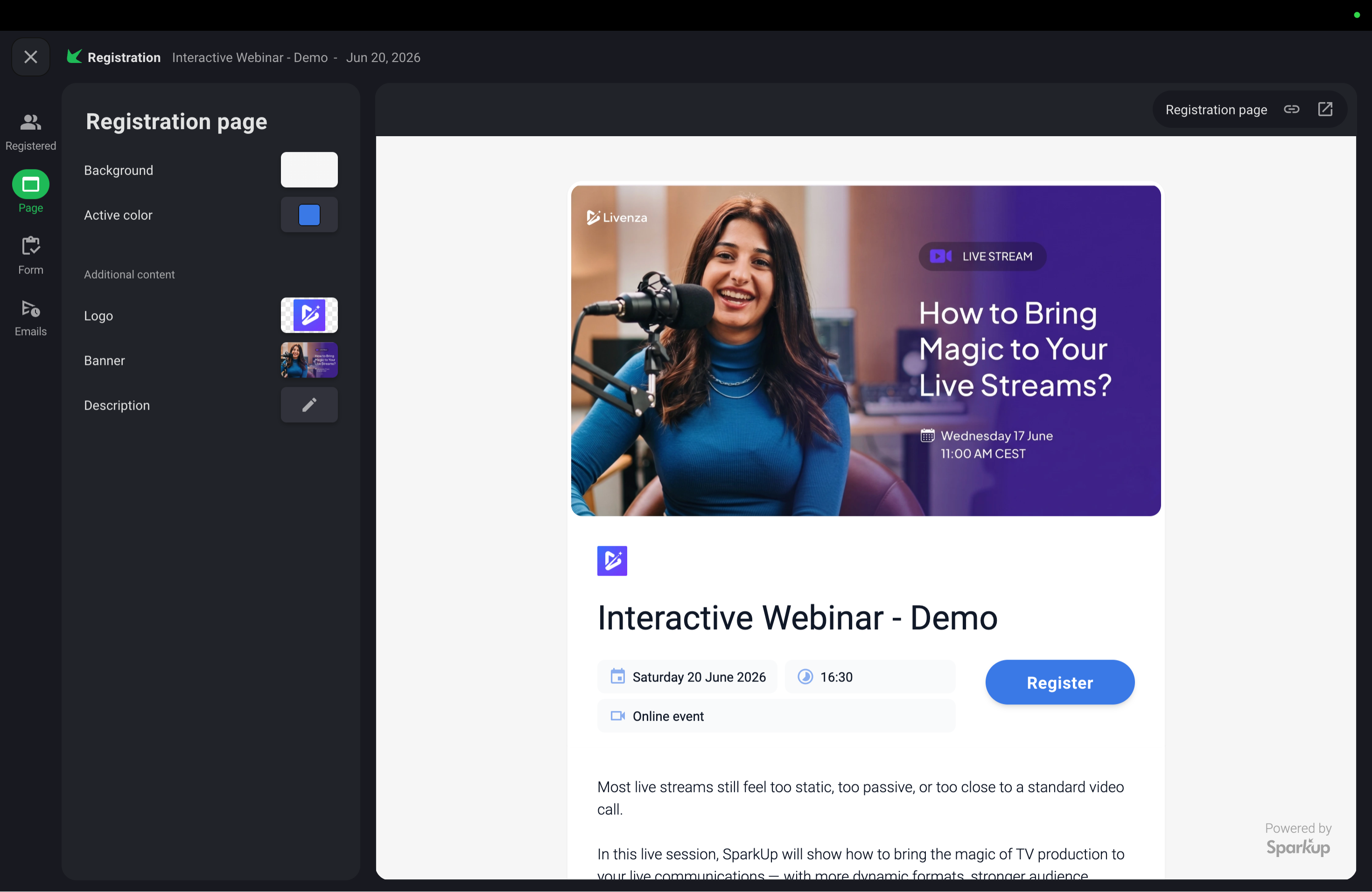Edit Description with pencil icon
The height and width of the screenshot is (892, 1372).
[309, 405]
